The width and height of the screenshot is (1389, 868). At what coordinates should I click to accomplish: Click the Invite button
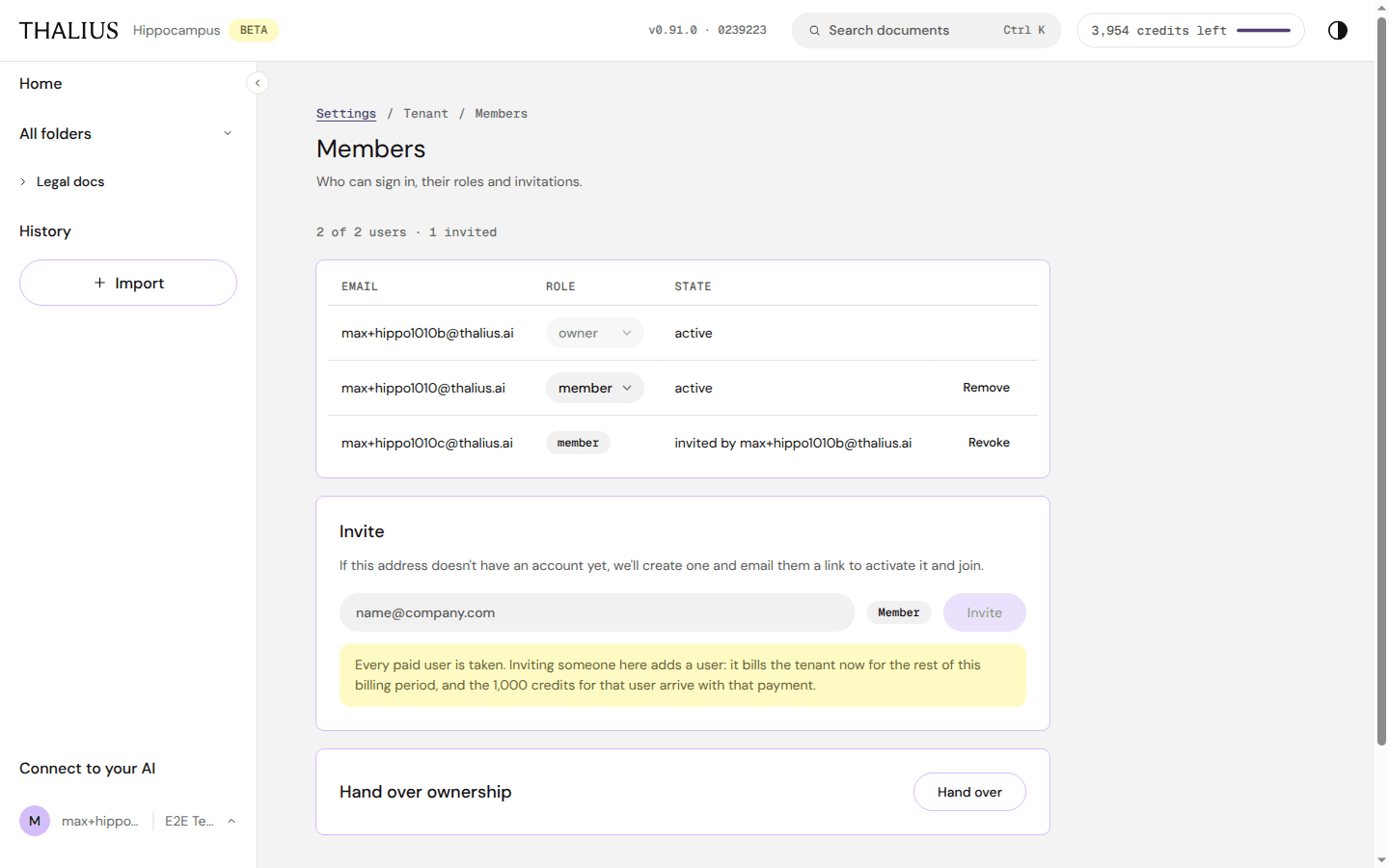(984, 612)
